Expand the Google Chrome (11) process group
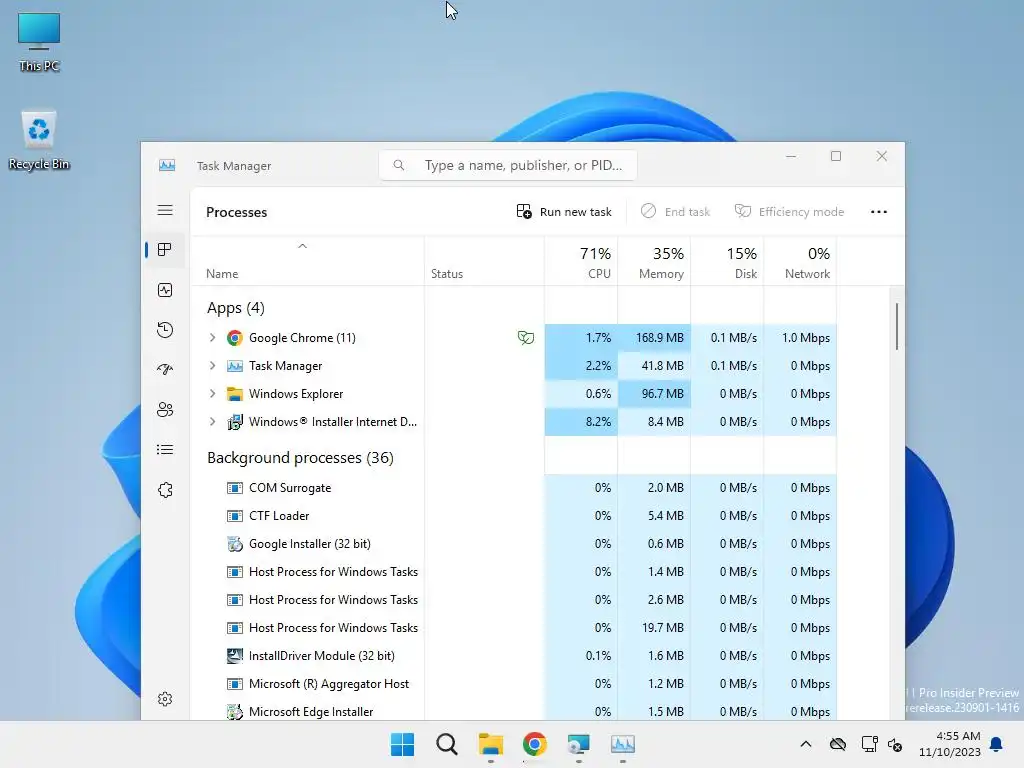 [x=212, y=338]
